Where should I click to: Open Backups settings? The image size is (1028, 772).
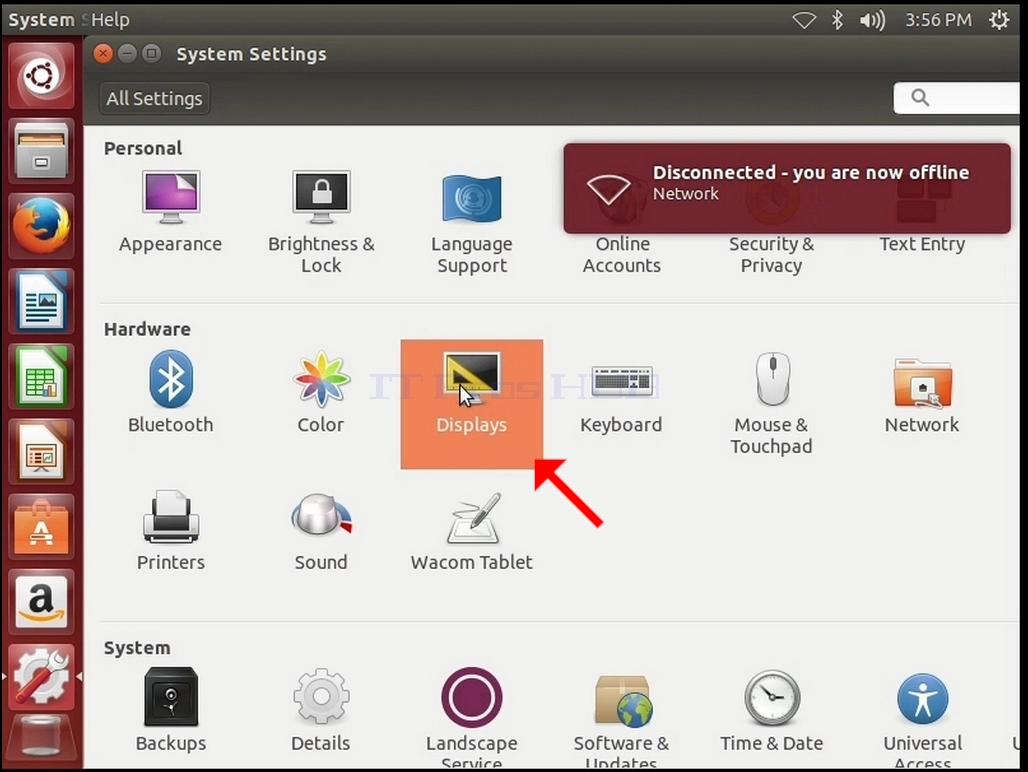[170, 709]
